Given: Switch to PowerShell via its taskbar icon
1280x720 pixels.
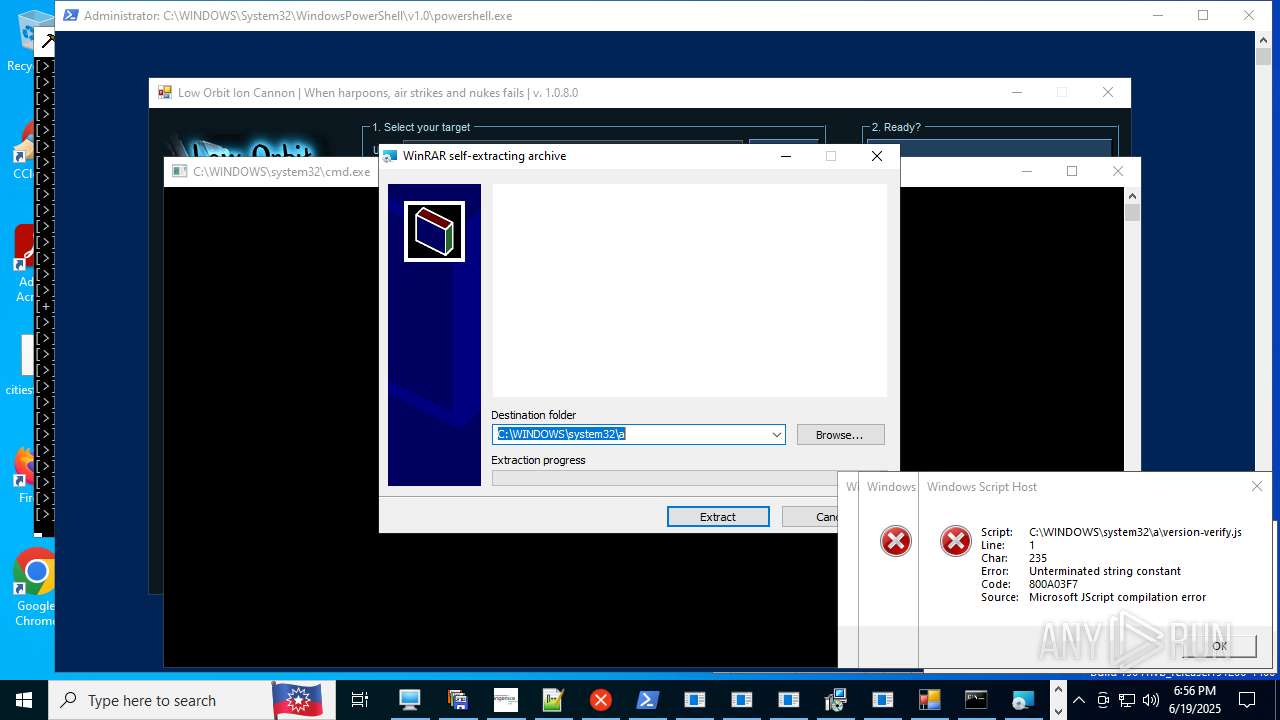Looking at the screenshot, I should coord(648,700).
